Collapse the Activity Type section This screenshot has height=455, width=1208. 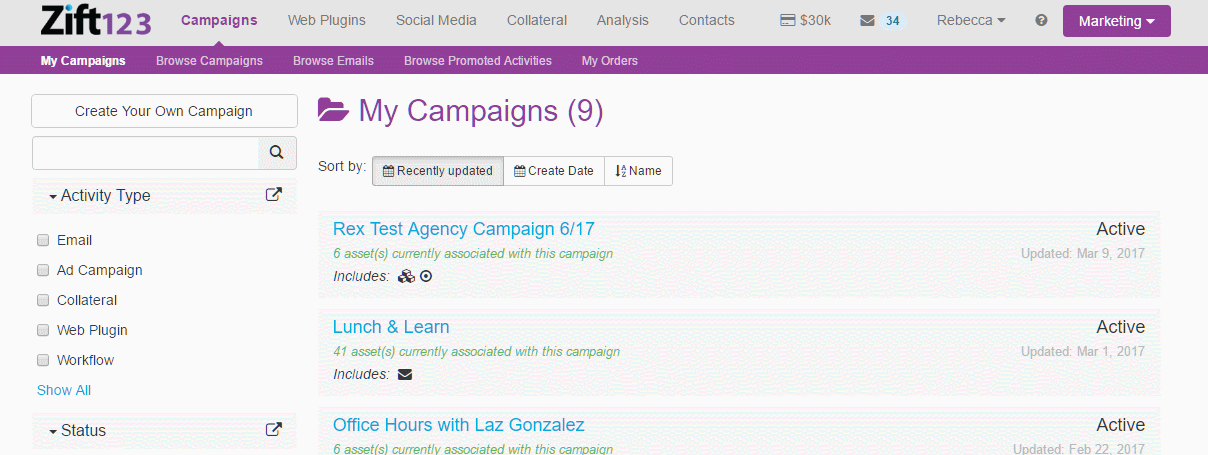(x=99, y=196)
